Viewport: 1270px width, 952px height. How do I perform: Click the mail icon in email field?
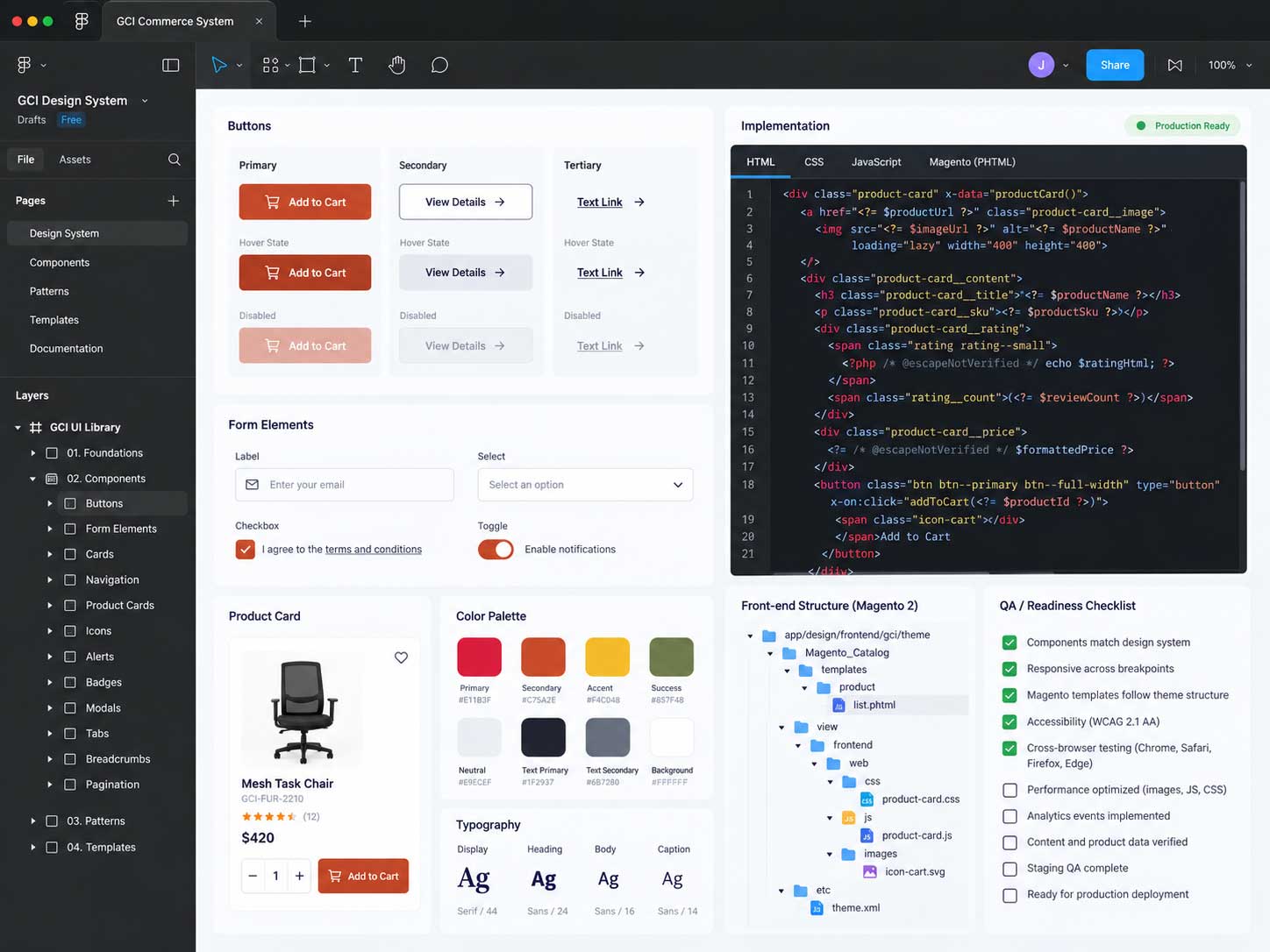tap(252, 485)
